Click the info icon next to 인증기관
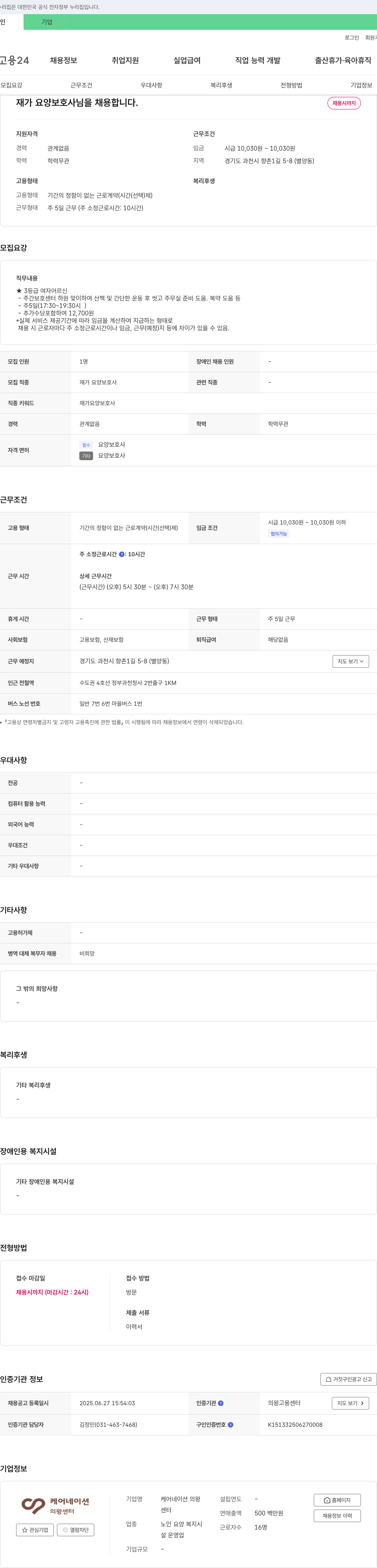This screenshot has height=1568, width=377. pos(220,1403)
